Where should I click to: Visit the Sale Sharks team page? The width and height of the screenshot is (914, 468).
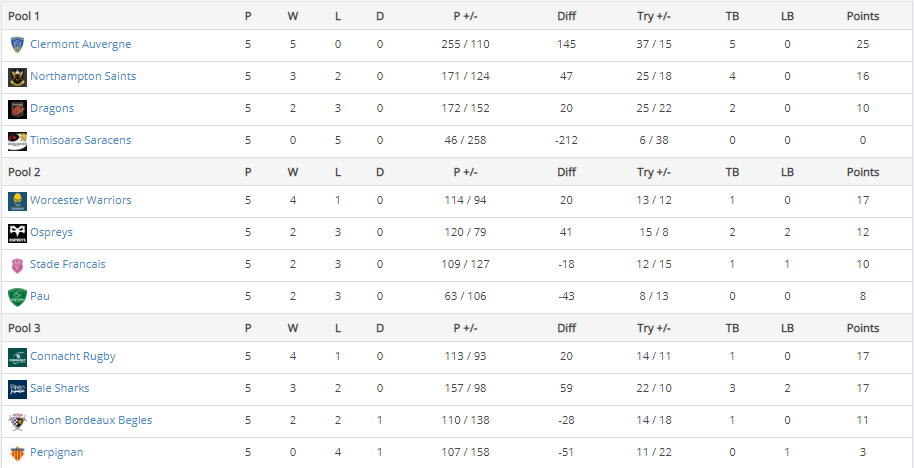pos(60,389)
